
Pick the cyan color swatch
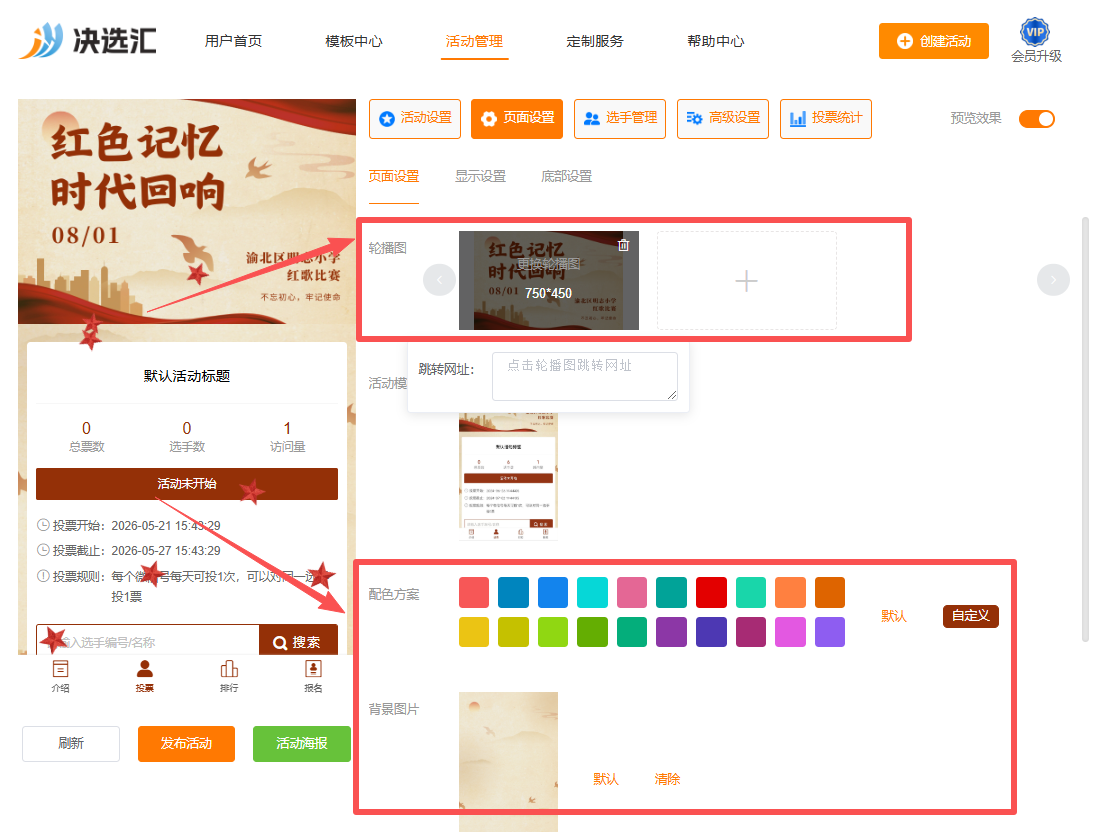pos(592,592)
